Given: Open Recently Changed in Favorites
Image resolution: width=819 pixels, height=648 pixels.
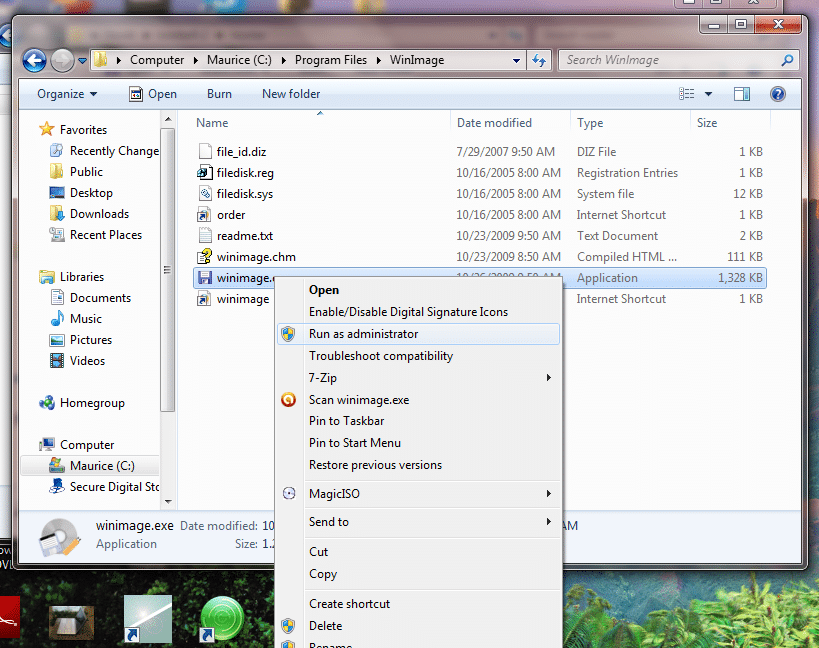Looking at the screenshot, I should coord(104,151).
